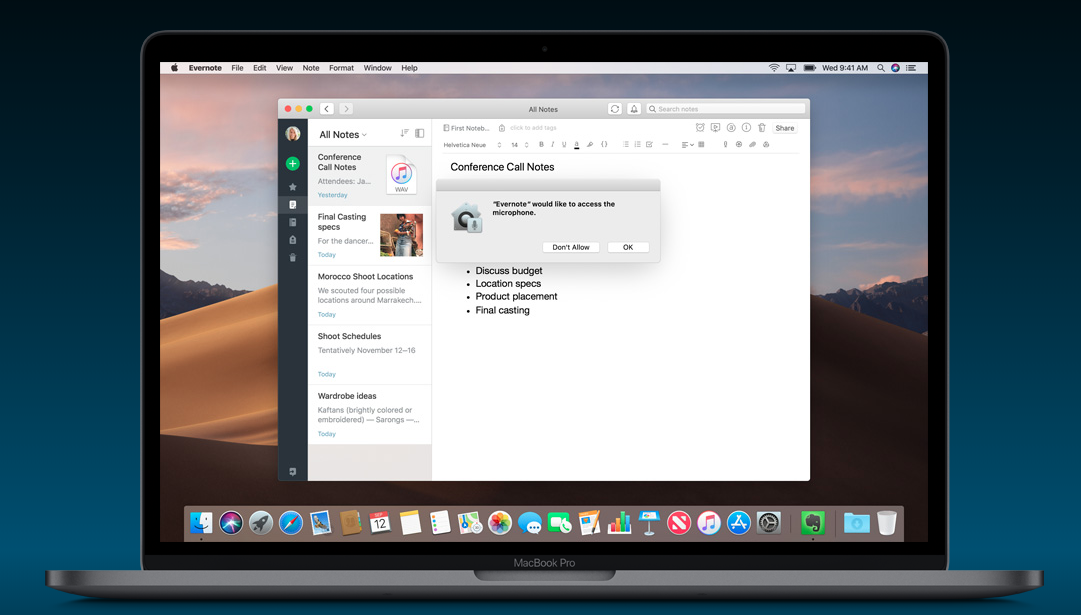
Task: Open the Trash in Evernote sidebar
Action: [292, 258]
